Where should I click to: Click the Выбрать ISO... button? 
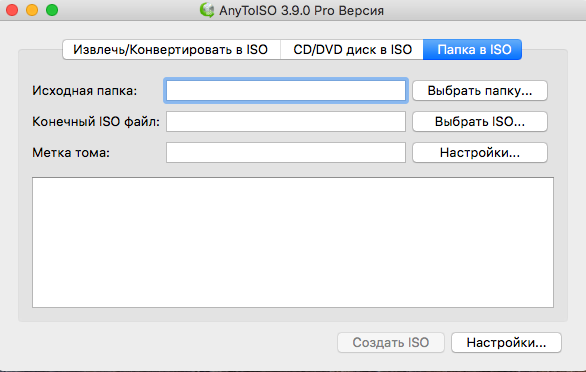[480, 122]
